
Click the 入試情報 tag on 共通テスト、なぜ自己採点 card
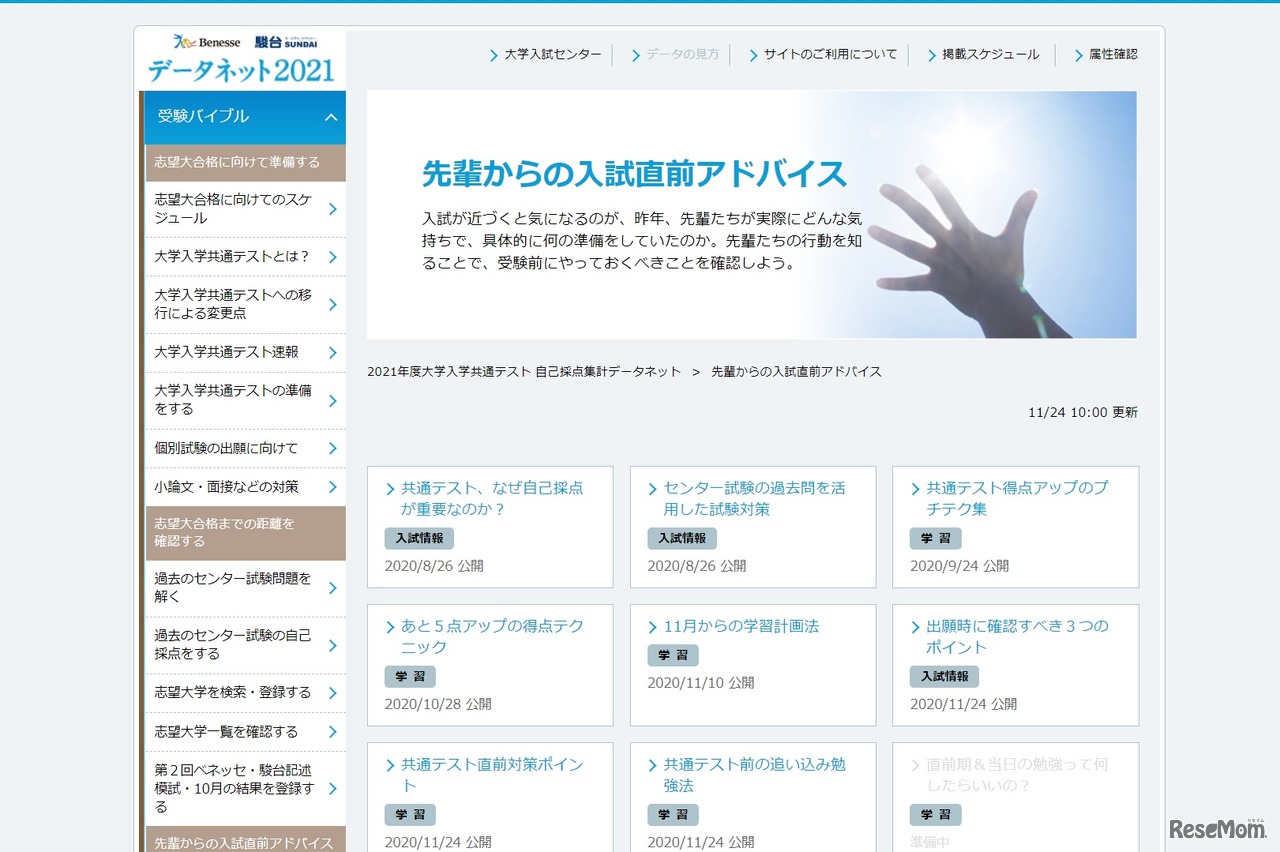tap(419, 538)
